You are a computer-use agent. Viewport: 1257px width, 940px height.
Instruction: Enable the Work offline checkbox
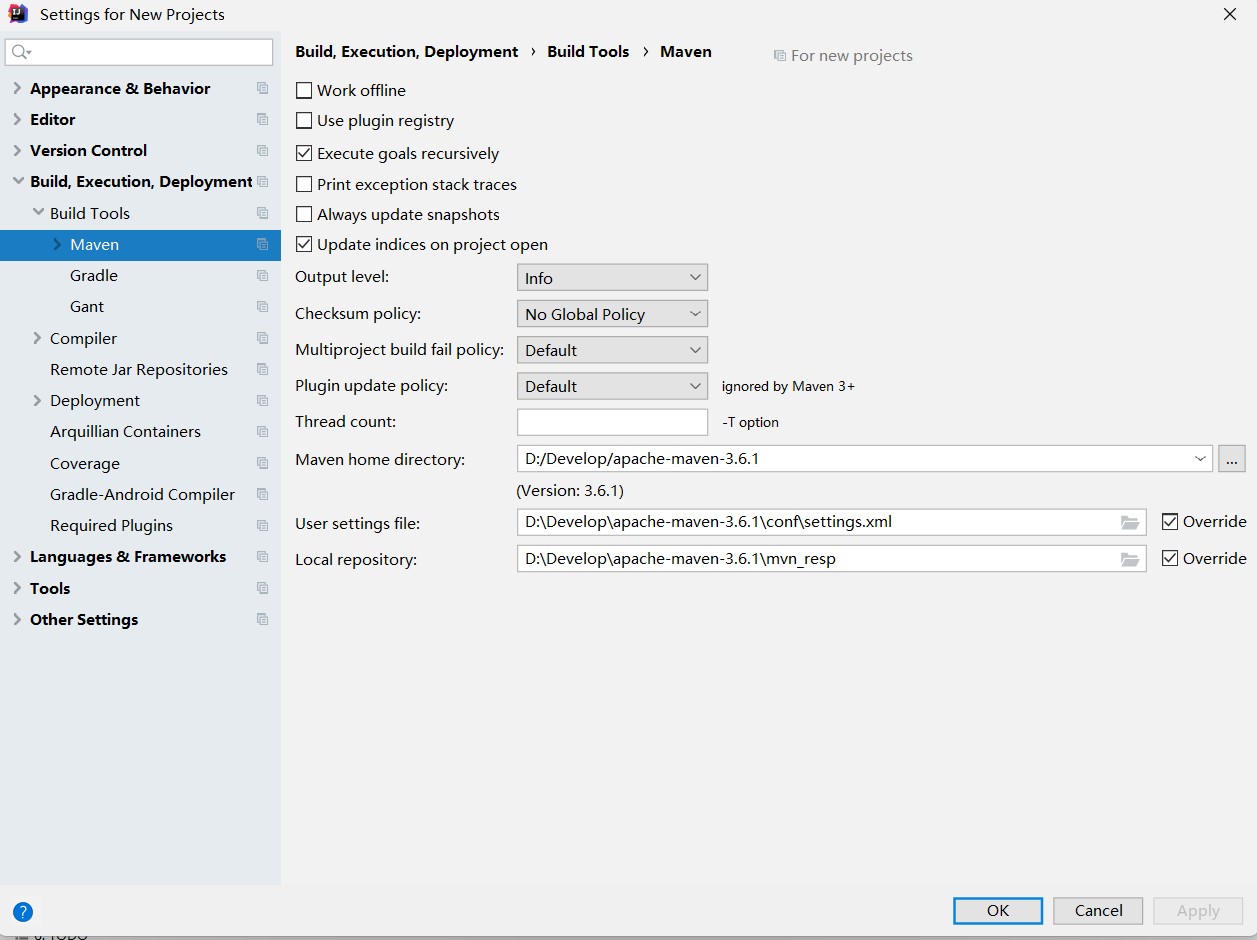pyautogui.click(x=304, y=90)
